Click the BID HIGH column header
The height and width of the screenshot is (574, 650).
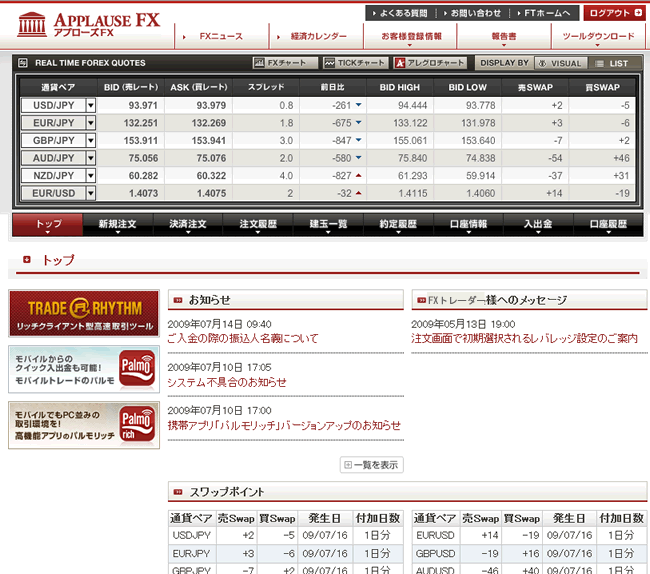pyautogui.click(x=400, y=87)
